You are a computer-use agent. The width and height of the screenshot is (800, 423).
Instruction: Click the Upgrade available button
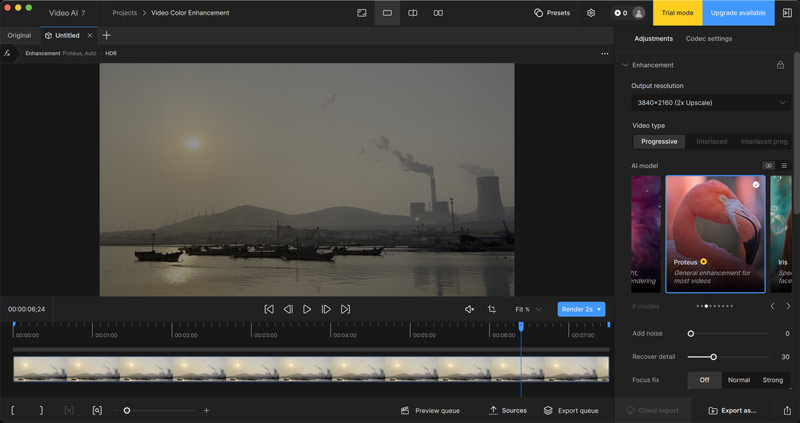(738, 13)
